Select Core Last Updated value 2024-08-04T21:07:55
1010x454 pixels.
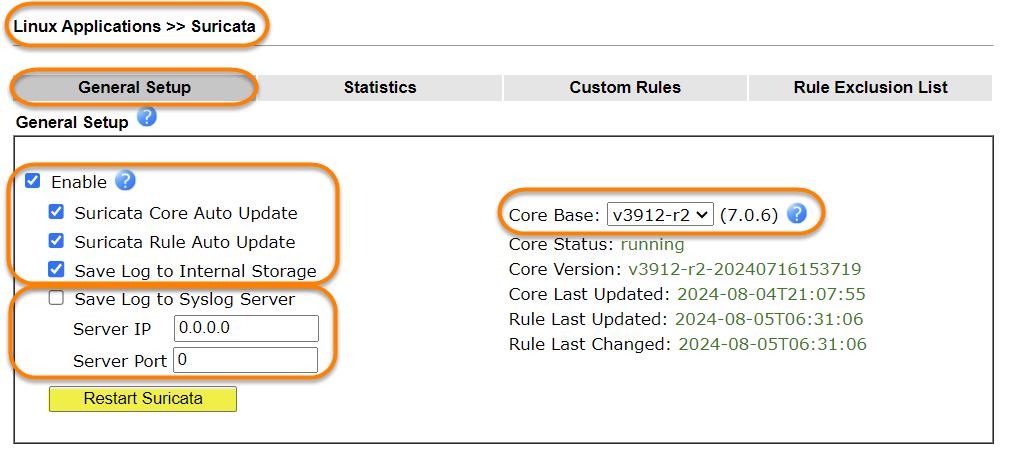point(771,294)
